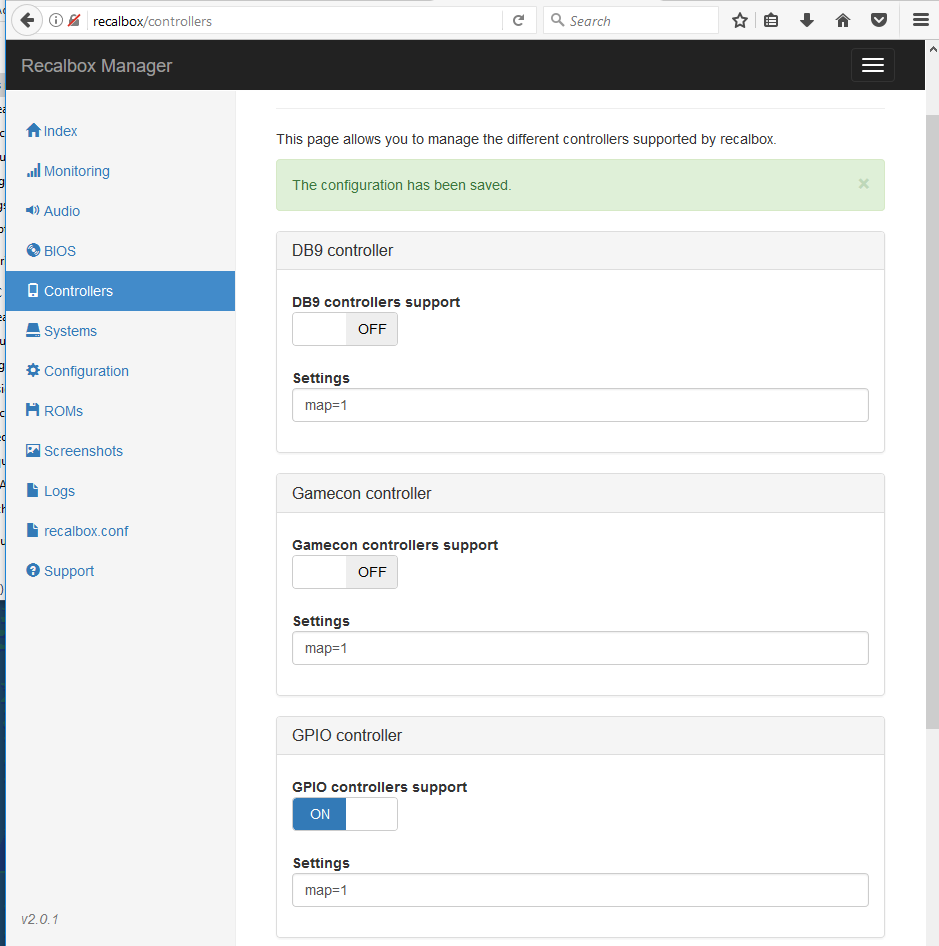Viewport: 939px width, 946px height.
Task: Dismiss the configuration saved alert
Action: (864, 184)
